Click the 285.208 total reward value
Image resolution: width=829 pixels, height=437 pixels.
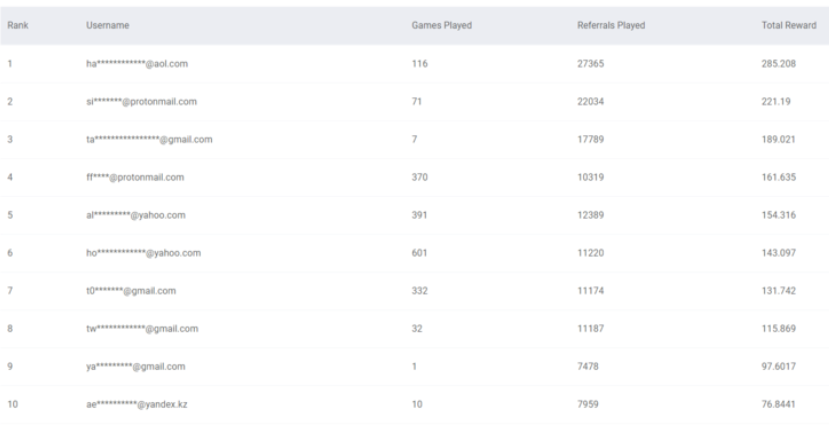[x=777, y=63]
